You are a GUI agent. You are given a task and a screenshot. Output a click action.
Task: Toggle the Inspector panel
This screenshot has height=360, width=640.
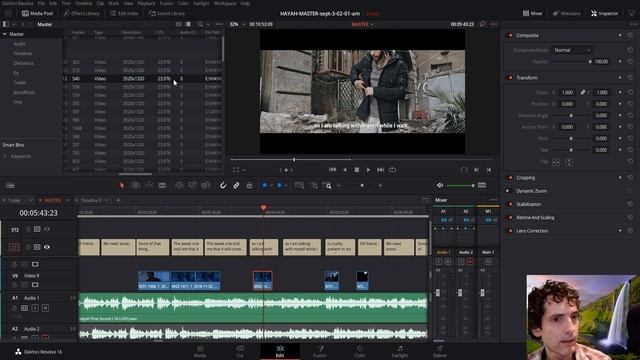pyautogui.click(x=604, y=13)
